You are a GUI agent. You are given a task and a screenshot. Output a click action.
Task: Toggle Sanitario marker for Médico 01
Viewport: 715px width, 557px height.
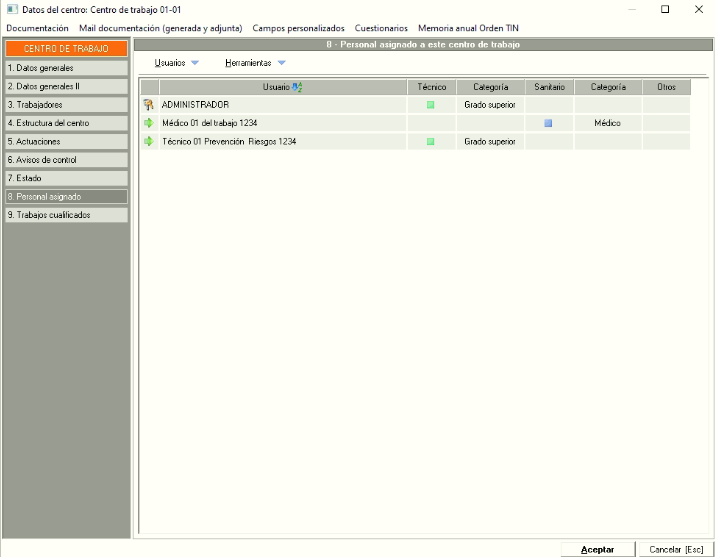[x=548, y=123]
